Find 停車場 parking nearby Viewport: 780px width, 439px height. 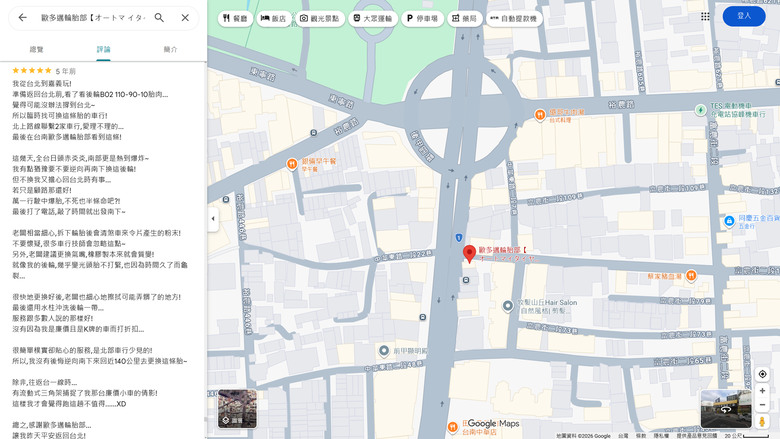coord(422,18)
